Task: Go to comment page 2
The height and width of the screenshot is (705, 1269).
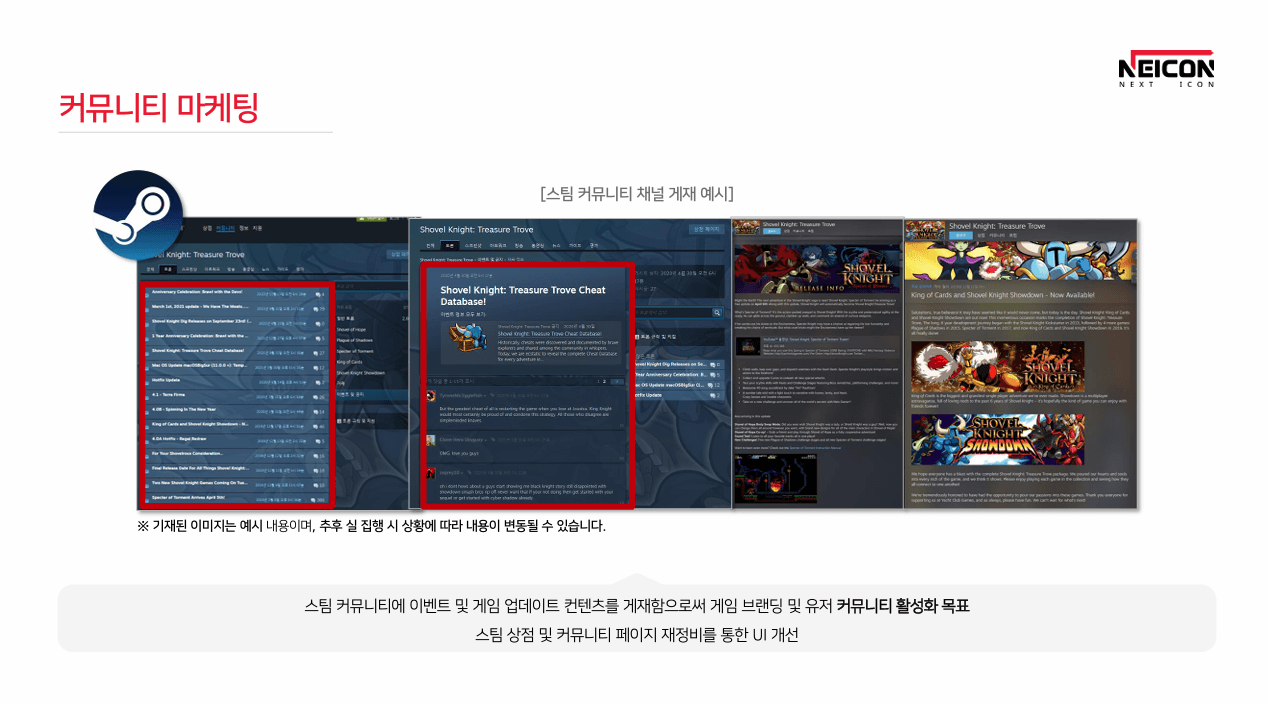Action: pyautogui.click(x=604, y=381)
